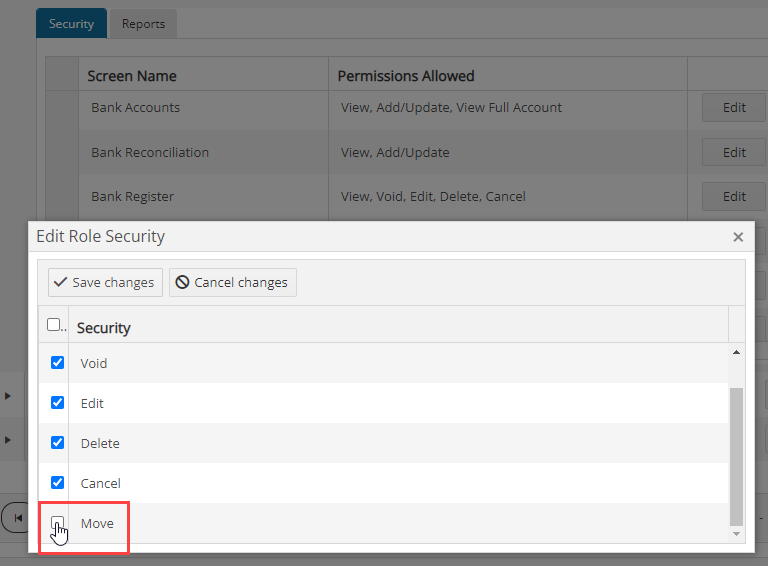
Task: Switch to the Reports tab
Action: (143, 24)
